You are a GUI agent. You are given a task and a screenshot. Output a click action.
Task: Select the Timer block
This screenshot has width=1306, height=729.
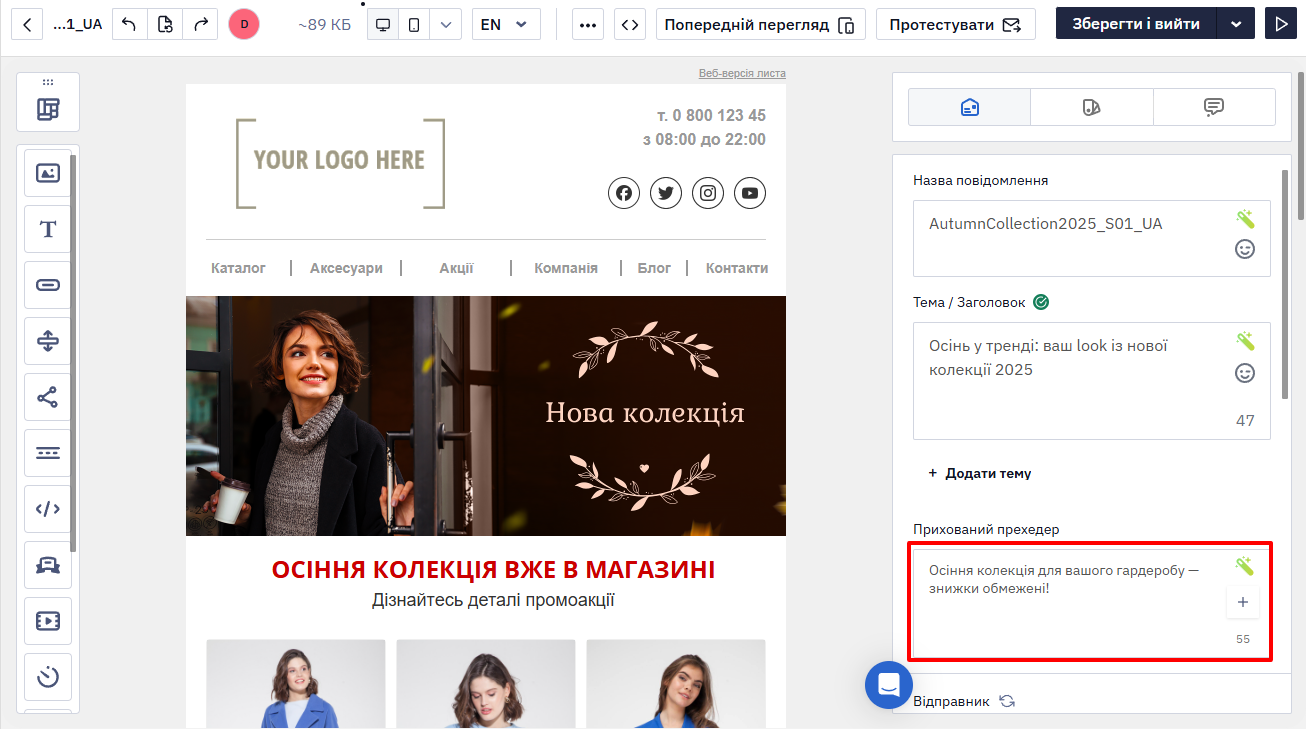[48, 677]
